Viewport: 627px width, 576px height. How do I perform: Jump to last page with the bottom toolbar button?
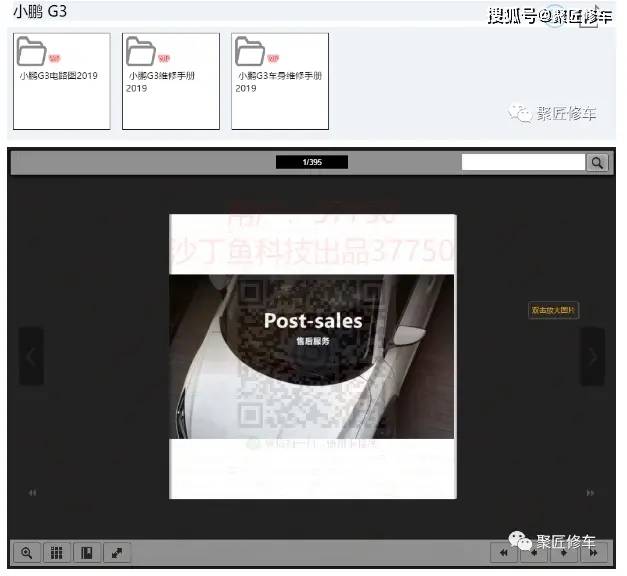click(594, 553)
